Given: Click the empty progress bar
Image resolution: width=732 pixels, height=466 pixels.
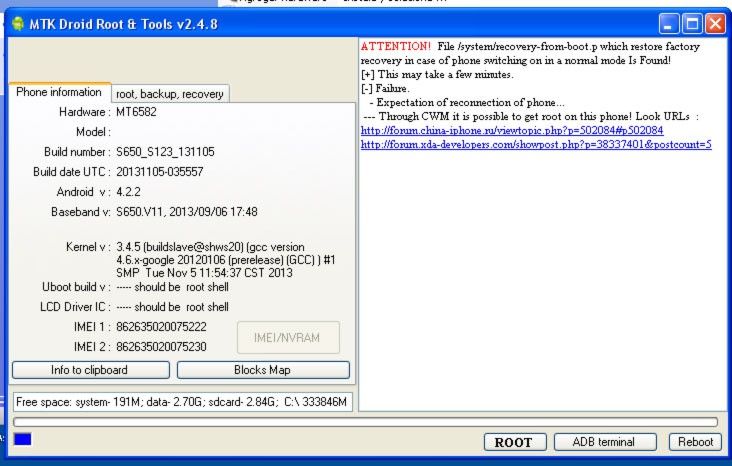Looking at the screenshot, I should 366,422.
